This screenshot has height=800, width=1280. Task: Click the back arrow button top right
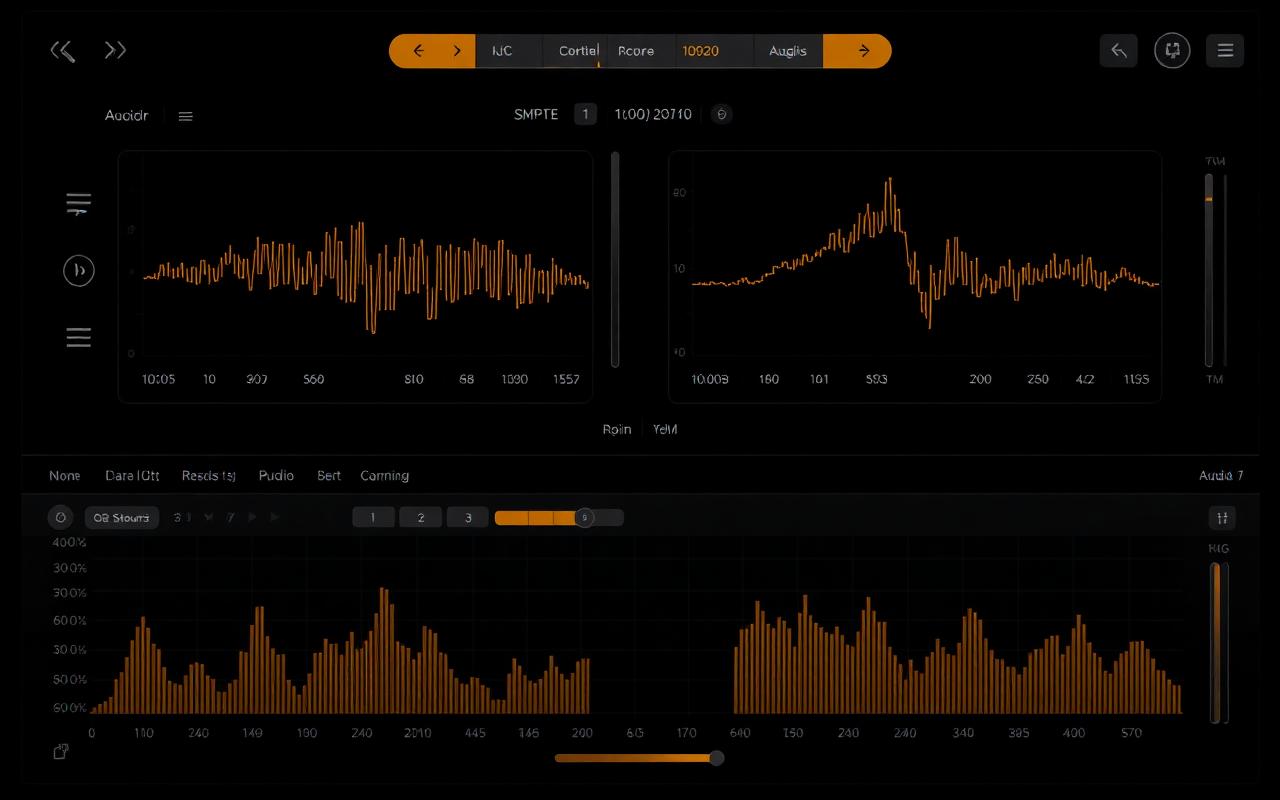(1119, 51)
